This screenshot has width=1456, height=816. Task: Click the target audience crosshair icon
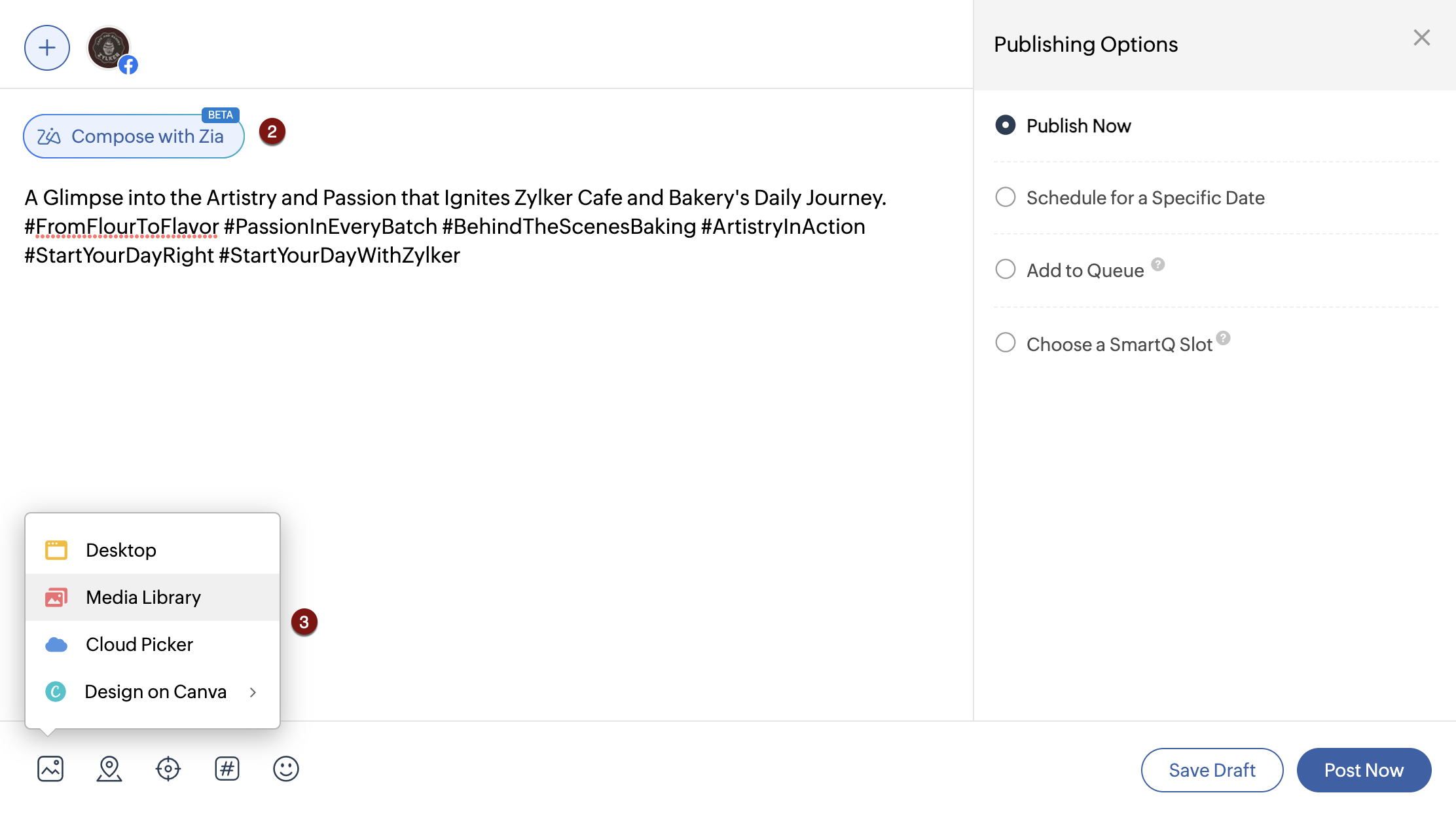(168, 769)
